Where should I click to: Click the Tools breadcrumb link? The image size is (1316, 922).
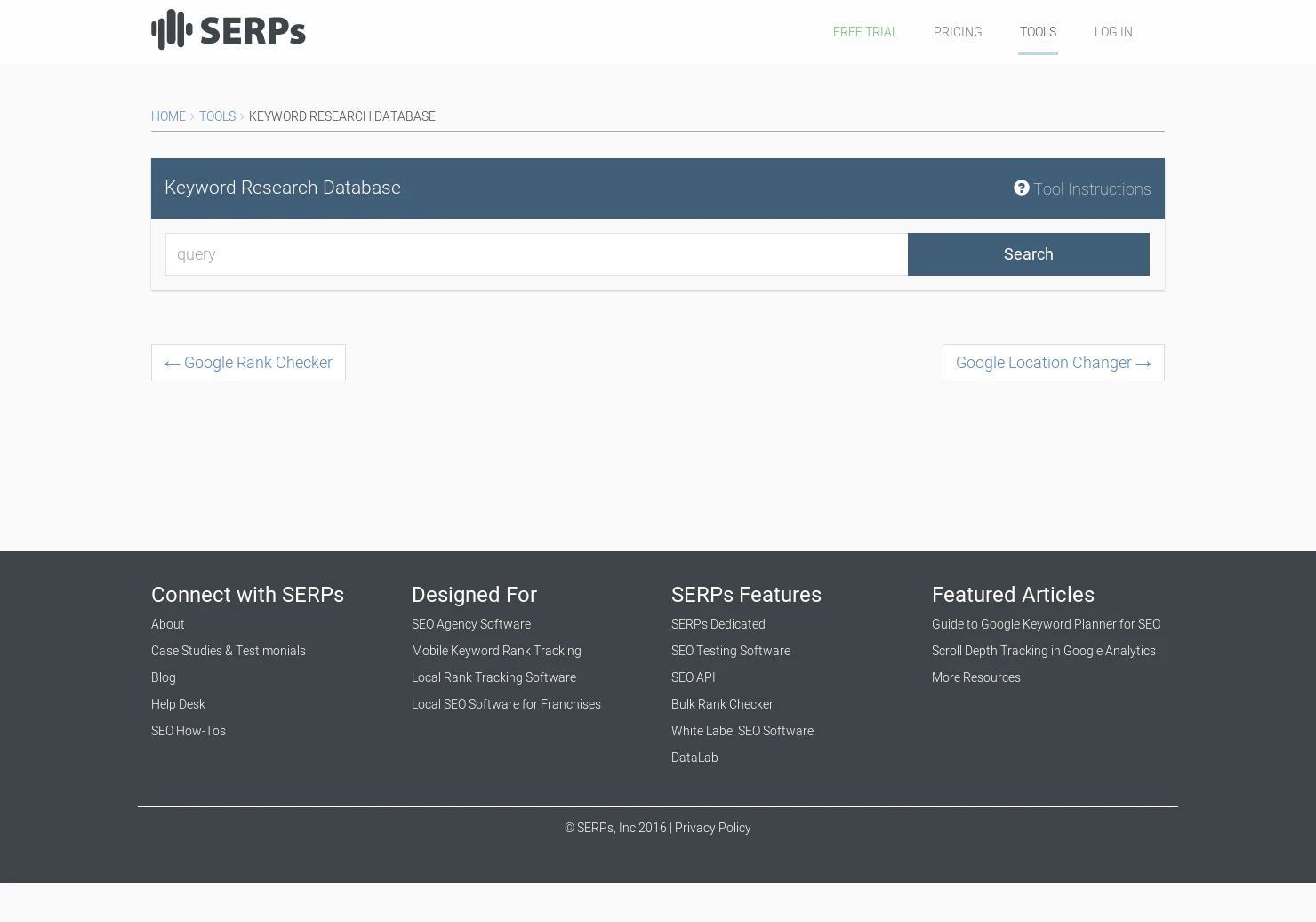tap(217, 116)
